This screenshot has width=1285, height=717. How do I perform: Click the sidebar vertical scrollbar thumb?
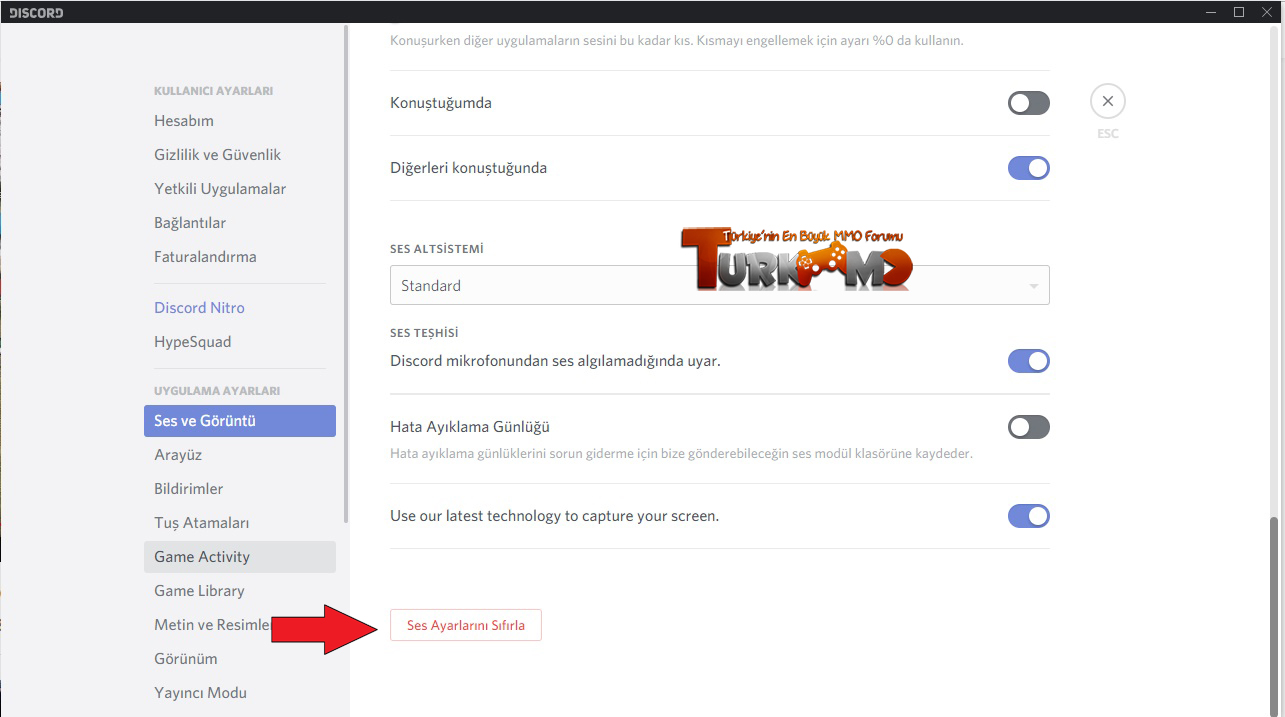pos(346,272)
